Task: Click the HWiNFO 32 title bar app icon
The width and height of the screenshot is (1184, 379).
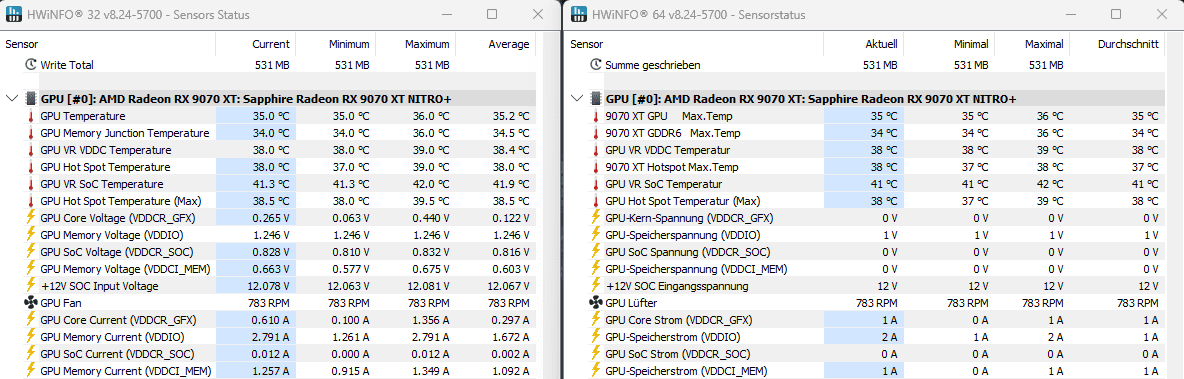Action: pyautogui.click(x=14, y=14)
